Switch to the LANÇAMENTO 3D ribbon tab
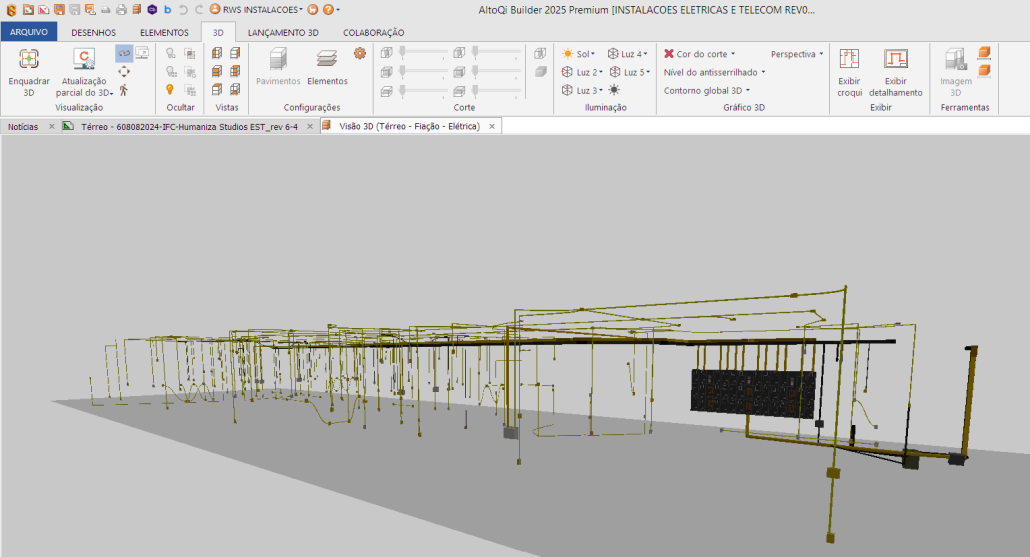This screenshot has width=1030, height=557. pyautogui.click(x=284, y=32)
